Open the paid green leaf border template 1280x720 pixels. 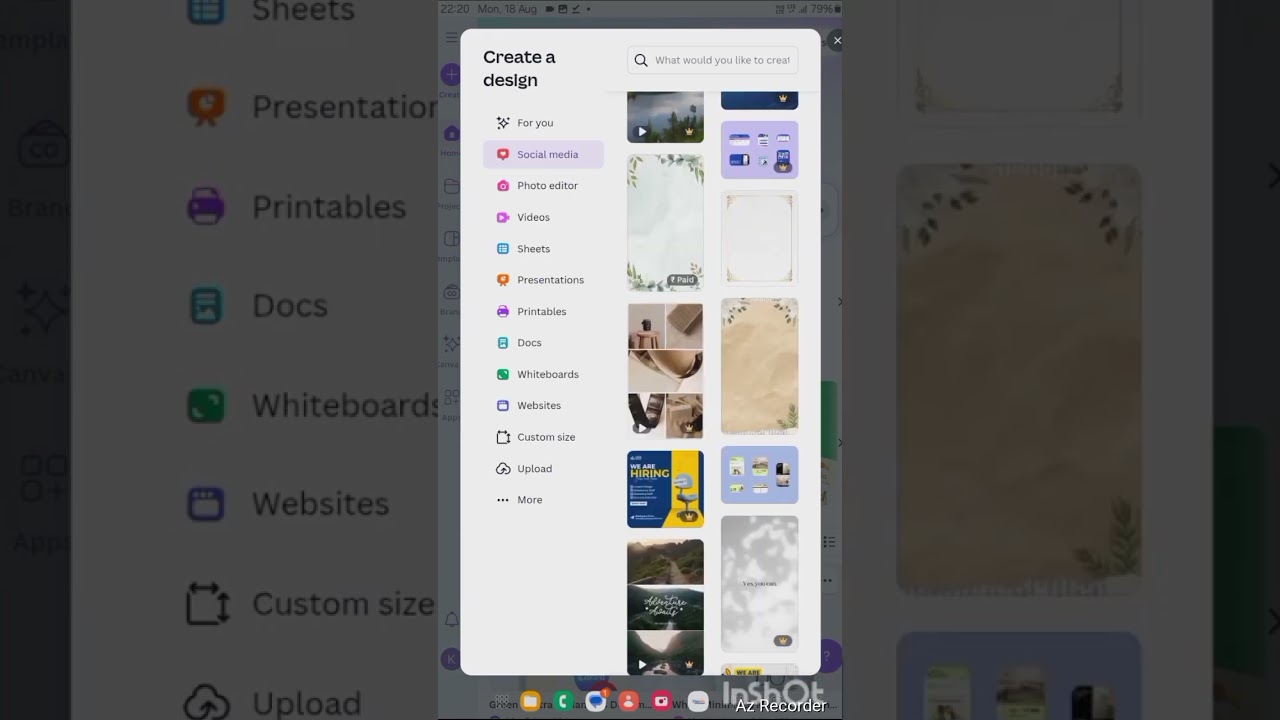[x=665, y=222]
